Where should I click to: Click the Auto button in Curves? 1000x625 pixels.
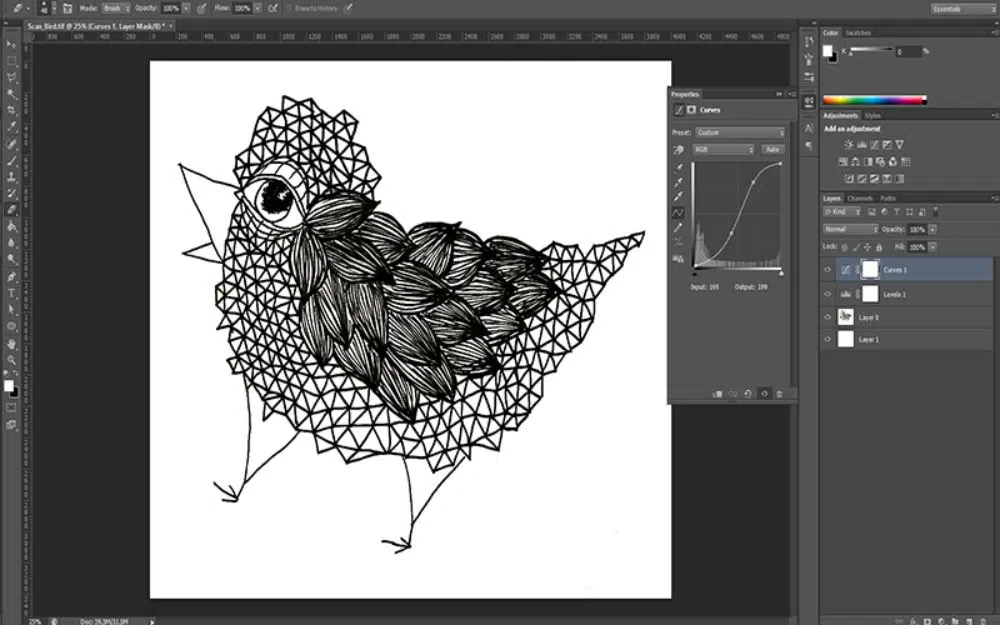coord(772,149)
